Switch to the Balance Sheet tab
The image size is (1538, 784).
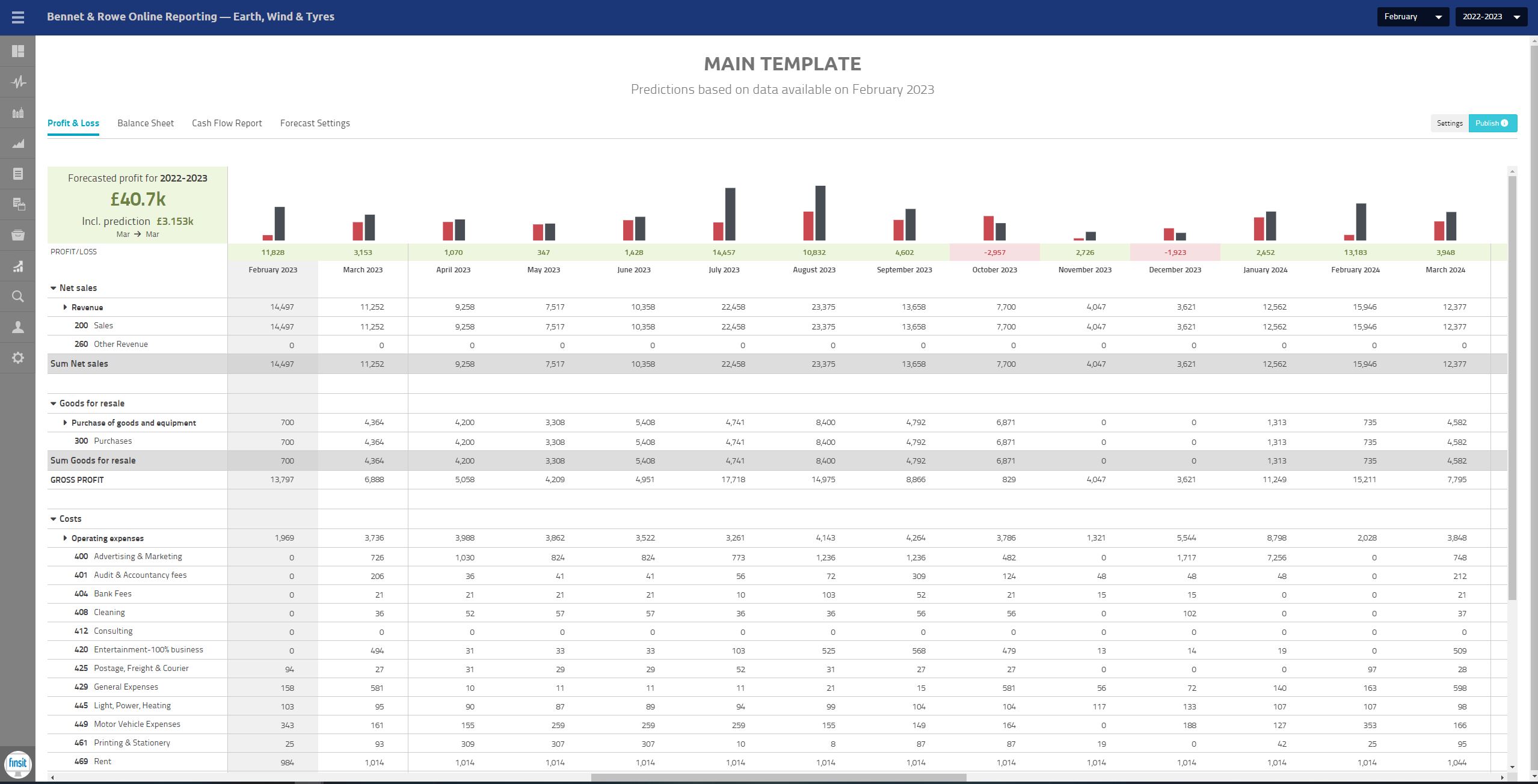coord(145,123)
